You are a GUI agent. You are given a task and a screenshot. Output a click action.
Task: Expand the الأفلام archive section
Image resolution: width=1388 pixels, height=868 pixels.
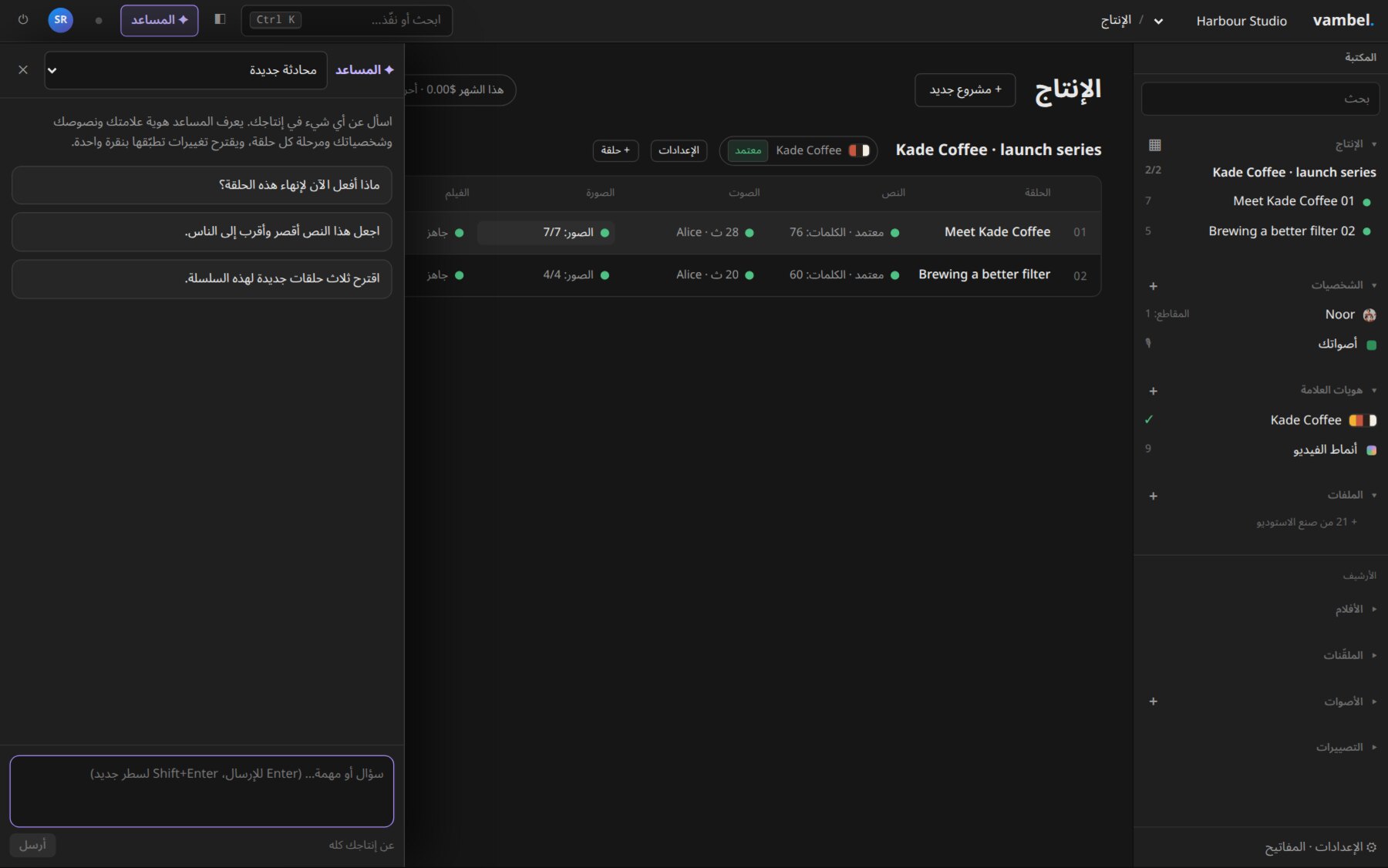1355,609
